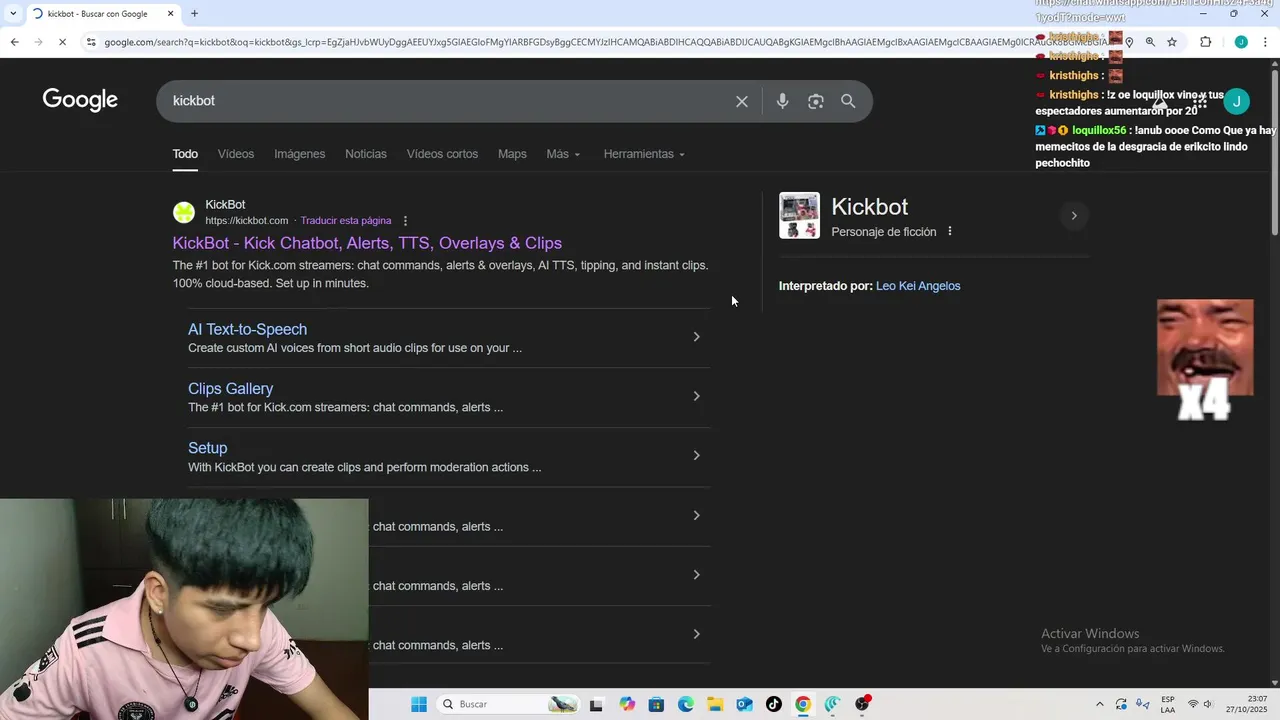The width and height of the screenshot is (1280, 720).
Task: Click the zoom magnifier icon in address bar
Action: [x=1150, y=42]
